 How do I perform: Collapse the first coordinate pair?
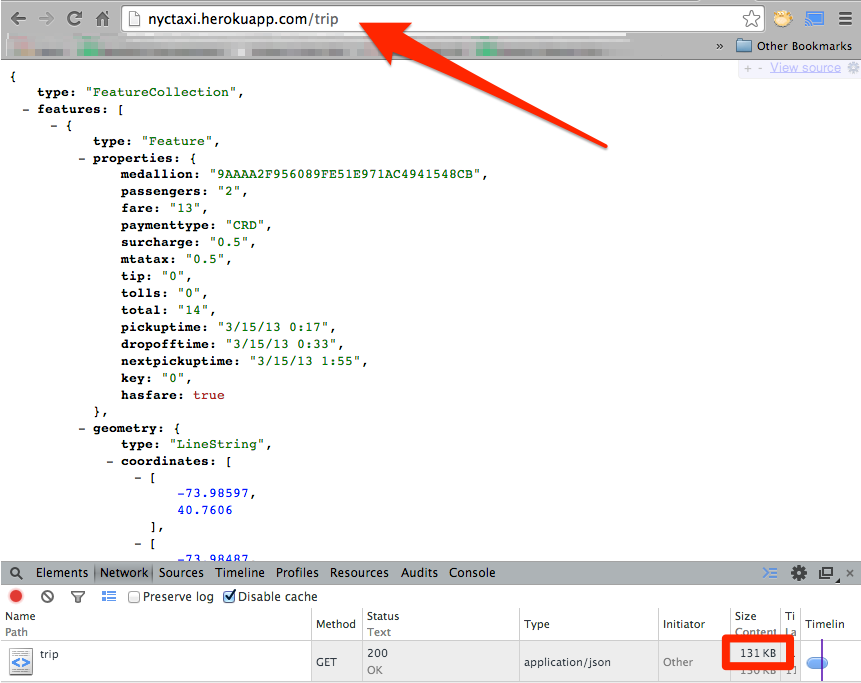pos(138,478)
